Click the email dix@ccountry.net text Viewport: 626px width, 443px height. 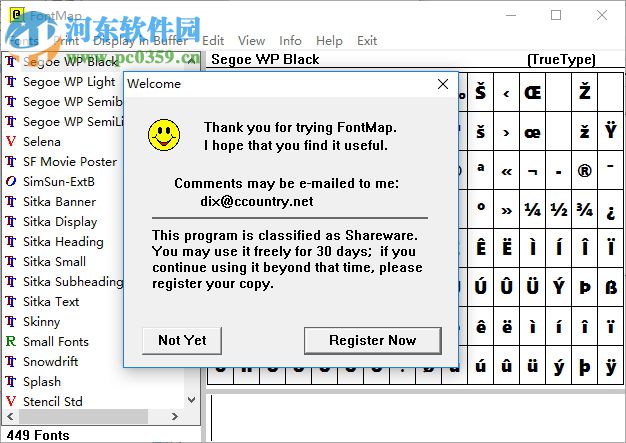(x=257, y=201)
